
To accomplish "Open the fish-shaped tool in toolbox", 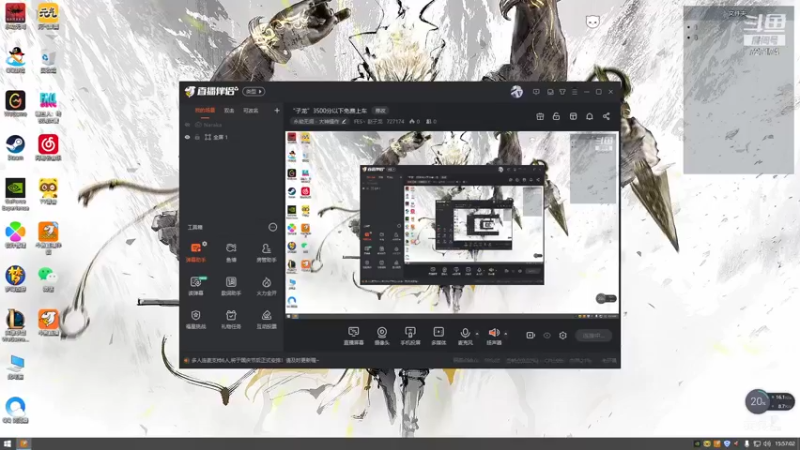I will 231,252.
